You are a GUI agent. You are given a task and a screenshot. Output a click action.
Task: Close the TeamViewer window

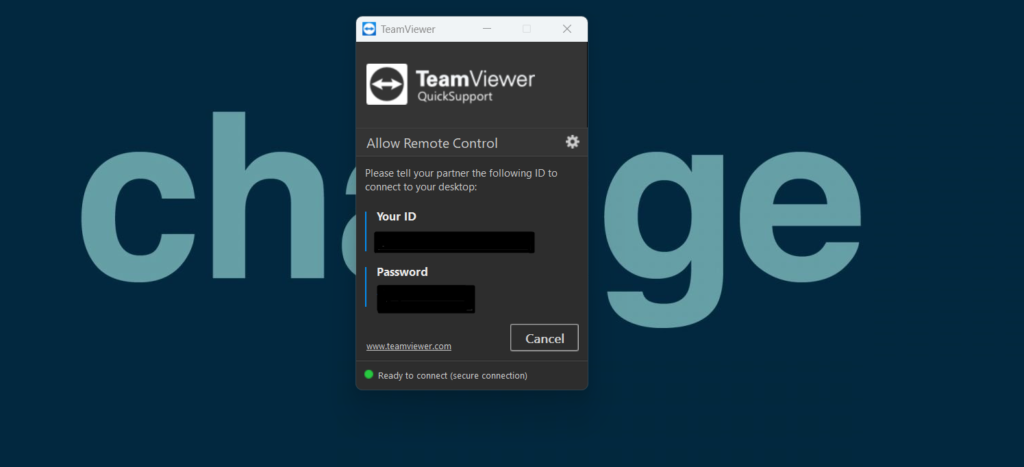click(567, 29)
